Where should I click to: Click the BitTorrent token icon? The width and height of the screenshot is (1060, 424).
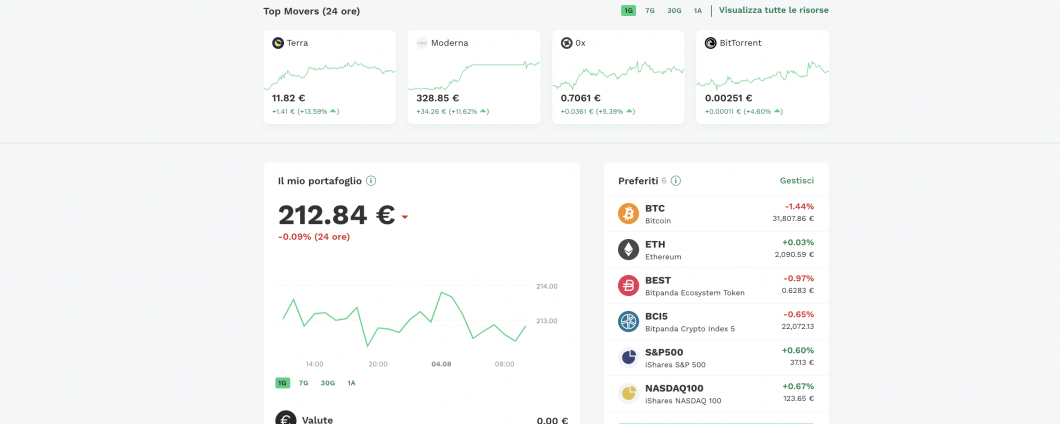coord(710,43)
